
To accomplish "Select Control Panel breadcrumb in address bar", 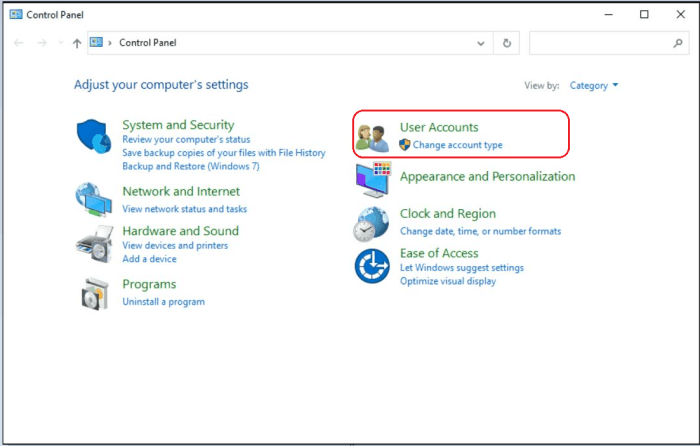I will (x=148, y=43).
